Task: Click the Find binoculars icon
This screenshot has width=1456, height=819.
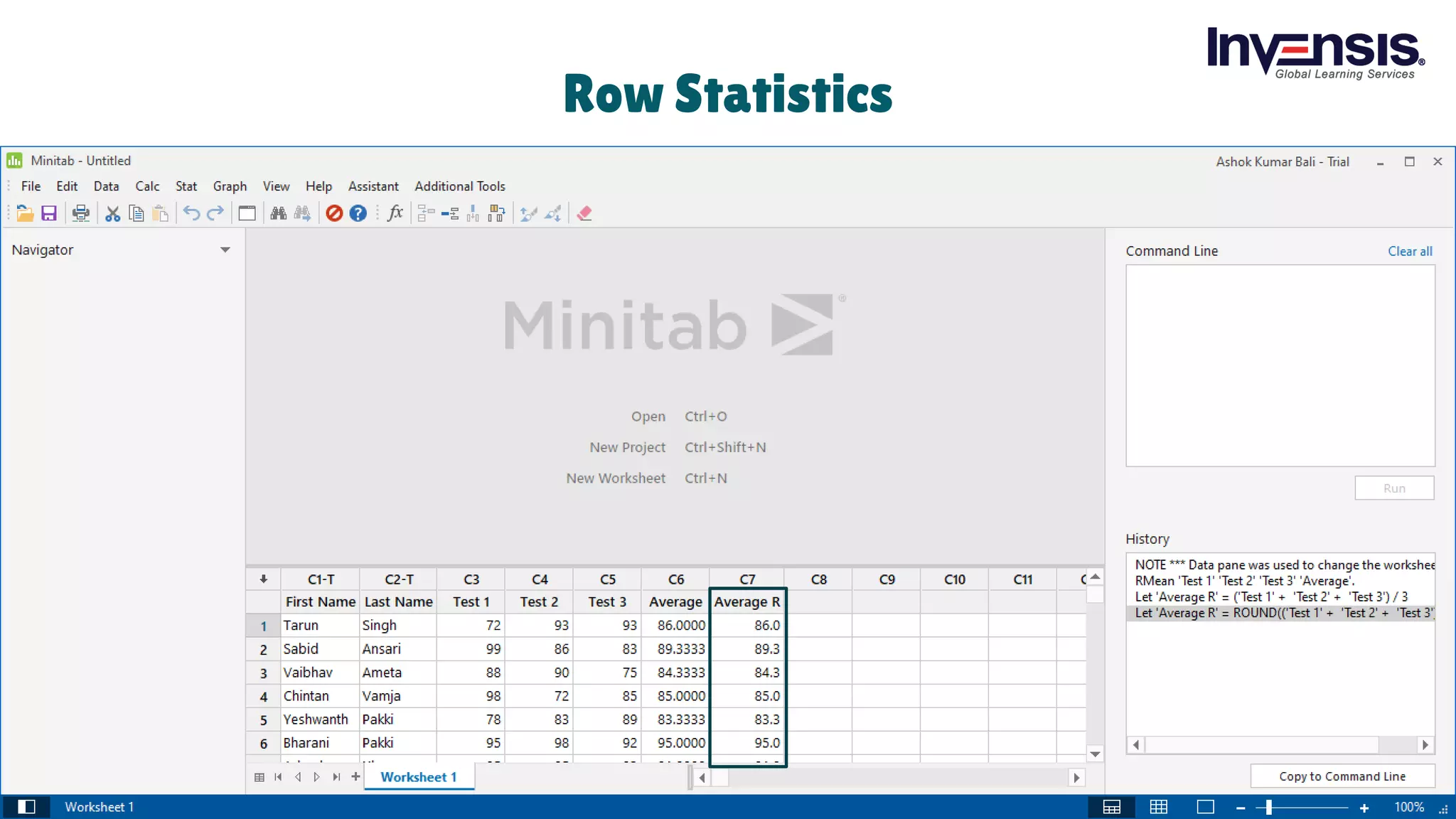Action: tap(278, 213)
